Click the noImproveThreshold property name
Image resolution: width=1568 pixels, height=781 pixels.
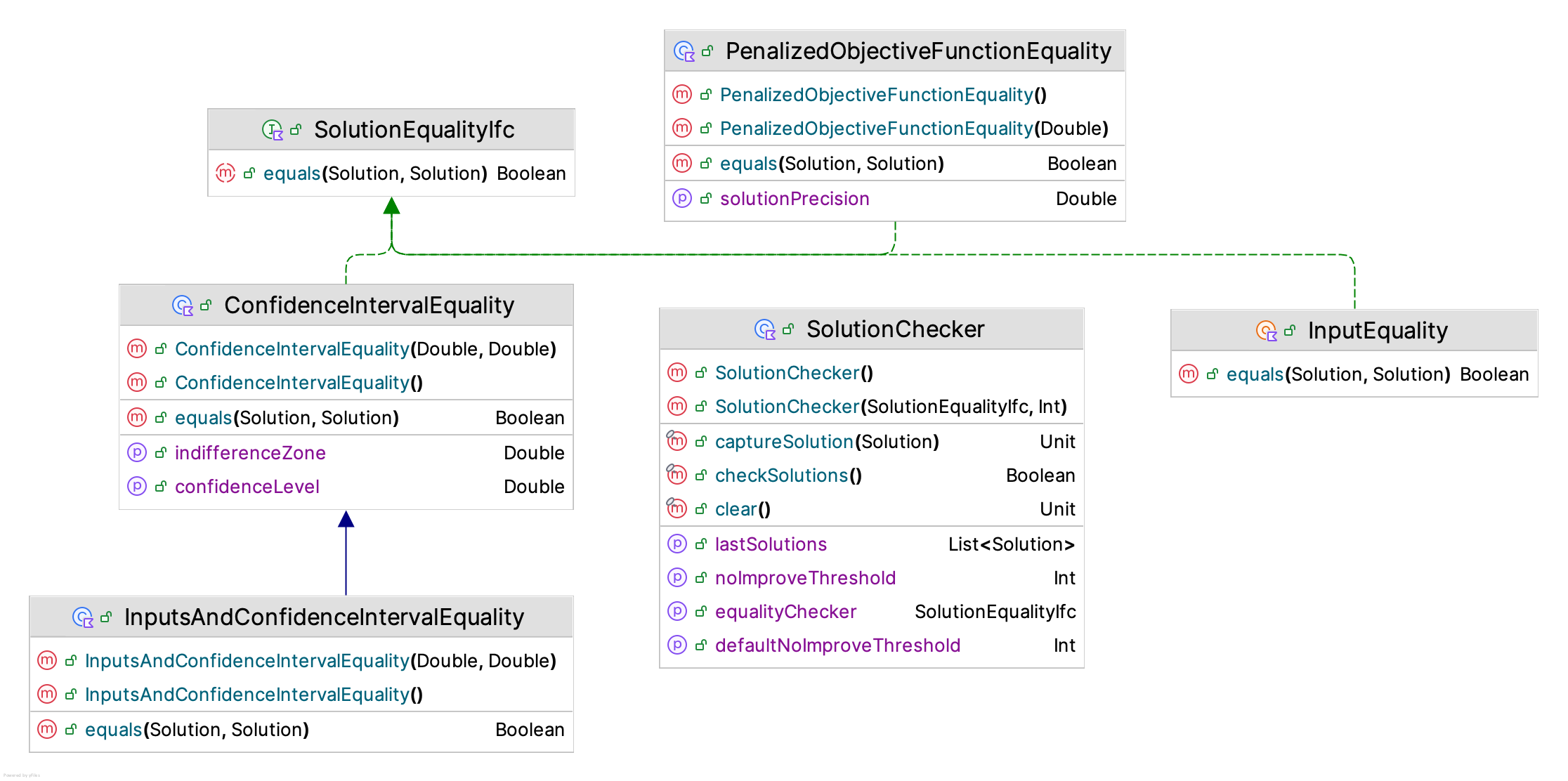805,578
